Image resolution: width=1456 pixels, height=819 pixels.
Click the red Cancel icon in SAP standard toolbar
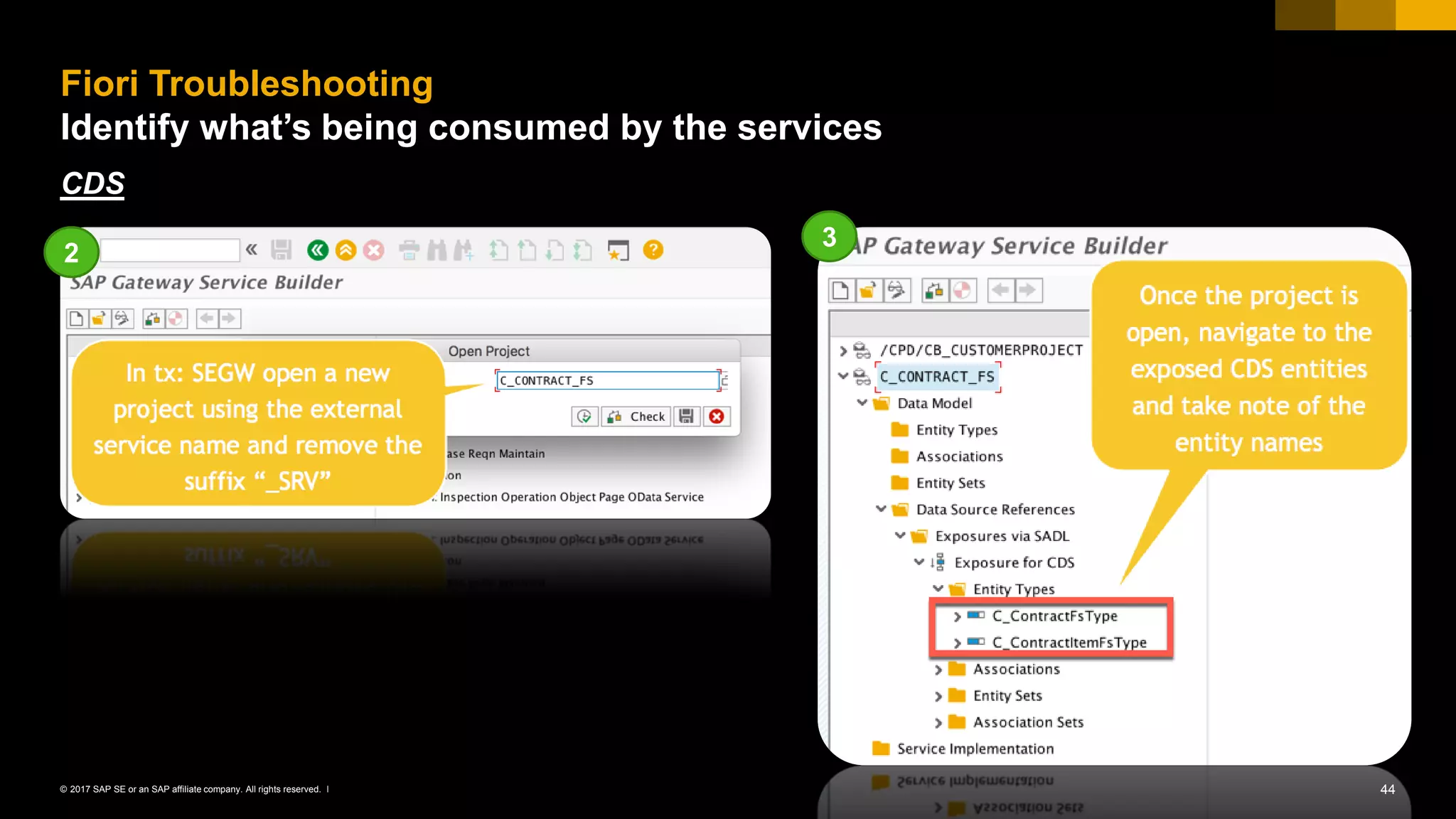[374, 250]
